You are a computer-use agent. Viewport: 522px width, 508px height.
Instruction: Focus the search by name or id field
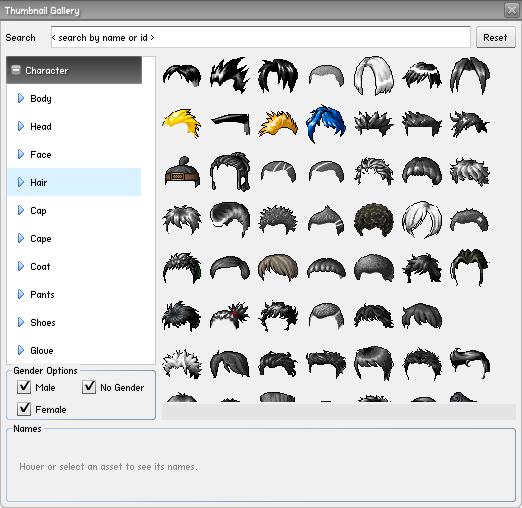click(261, 37)
